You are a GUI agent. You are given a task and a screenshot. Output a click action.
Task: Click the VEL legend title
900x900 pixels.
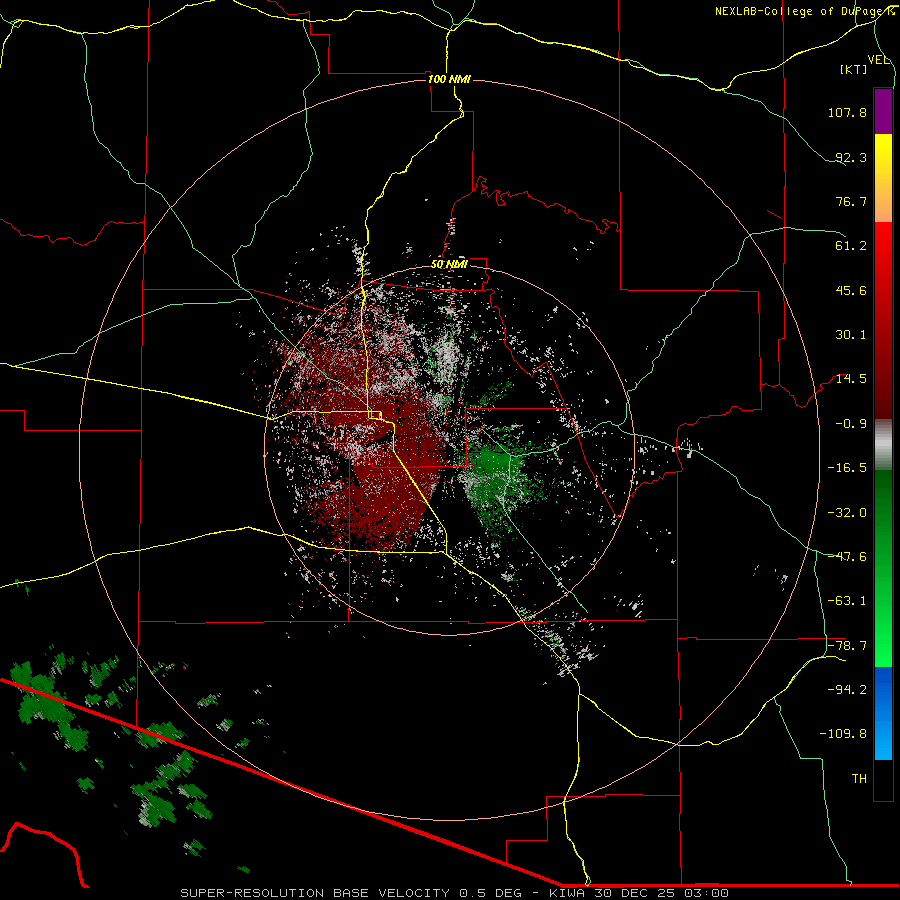(878, 59)
